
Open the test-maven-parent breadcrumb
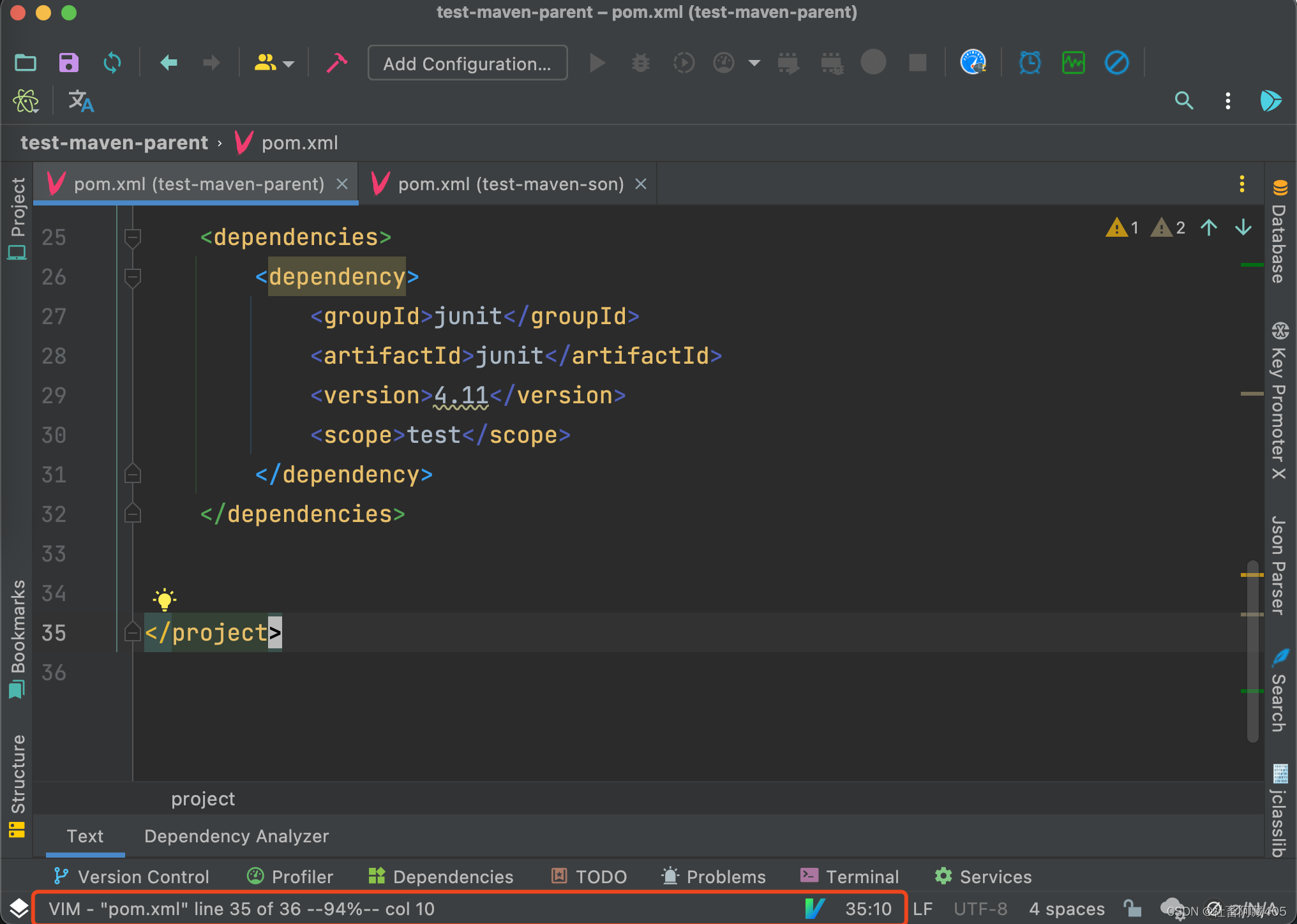pyautogui.click(x=115, y=142)
